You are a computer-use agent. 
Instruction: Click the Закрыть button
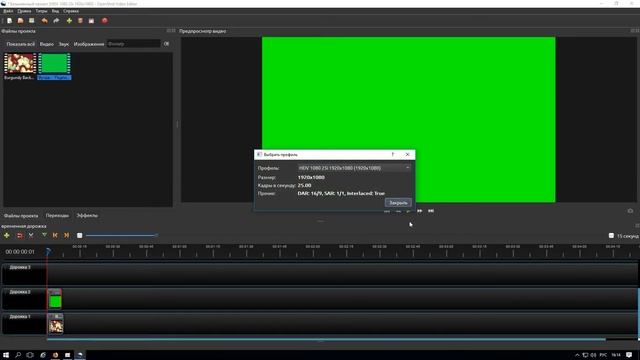(x=398, y=203)
